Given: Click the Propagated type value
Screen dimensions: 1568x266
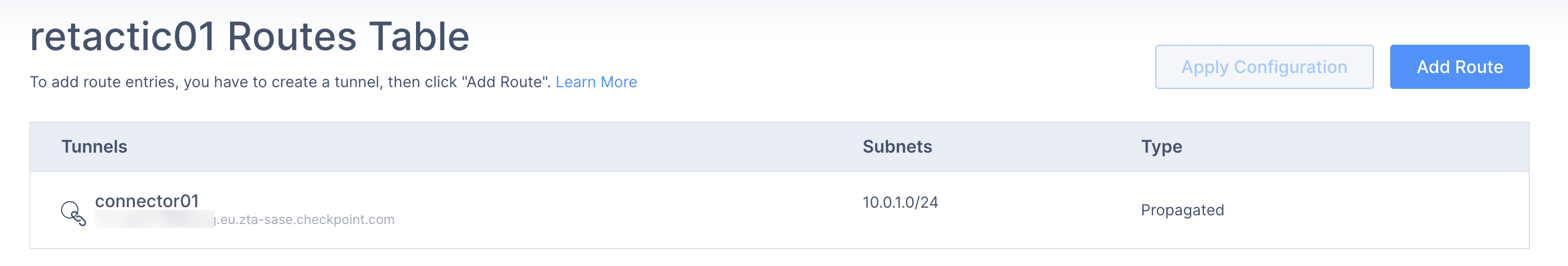Looking at the screenshot, I should tap(1181, 210).
